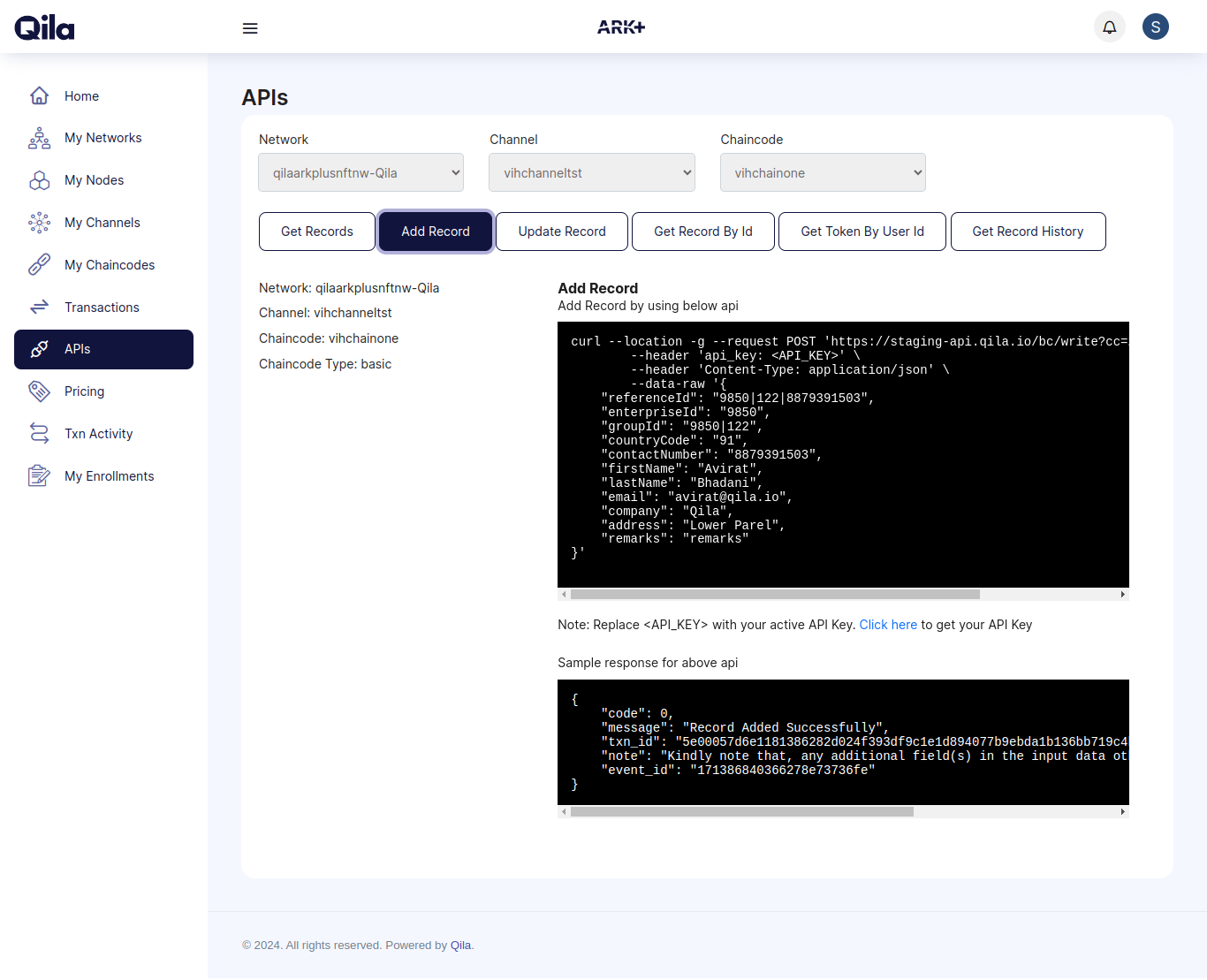Click the Home house icon
The image size is (1207, 980).
[39, 95]
